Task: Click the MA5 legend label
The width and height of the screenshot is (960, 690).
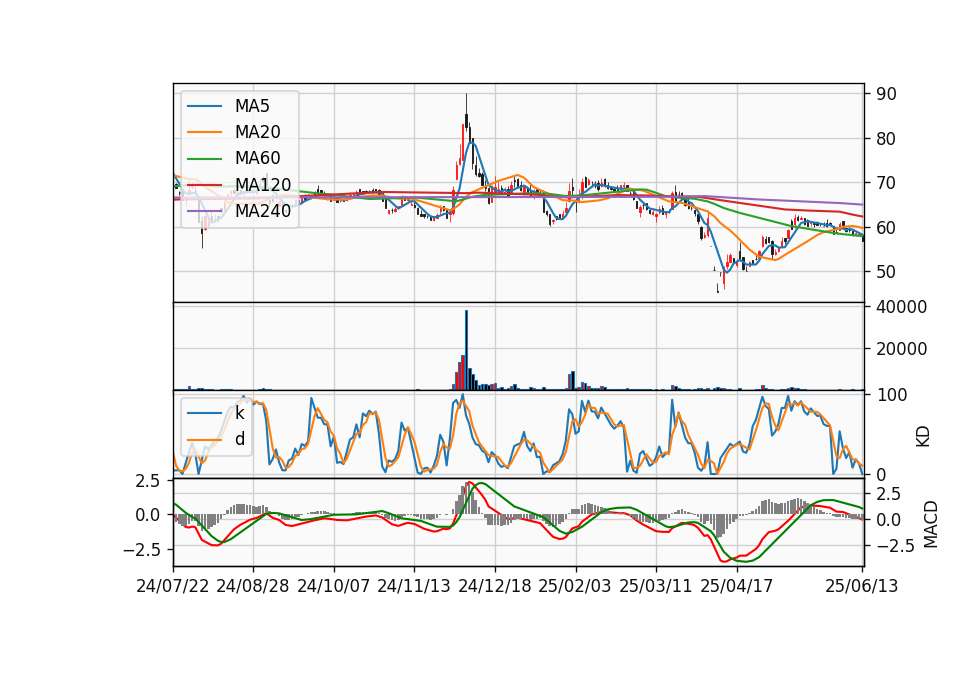Action: click(252, 106)
